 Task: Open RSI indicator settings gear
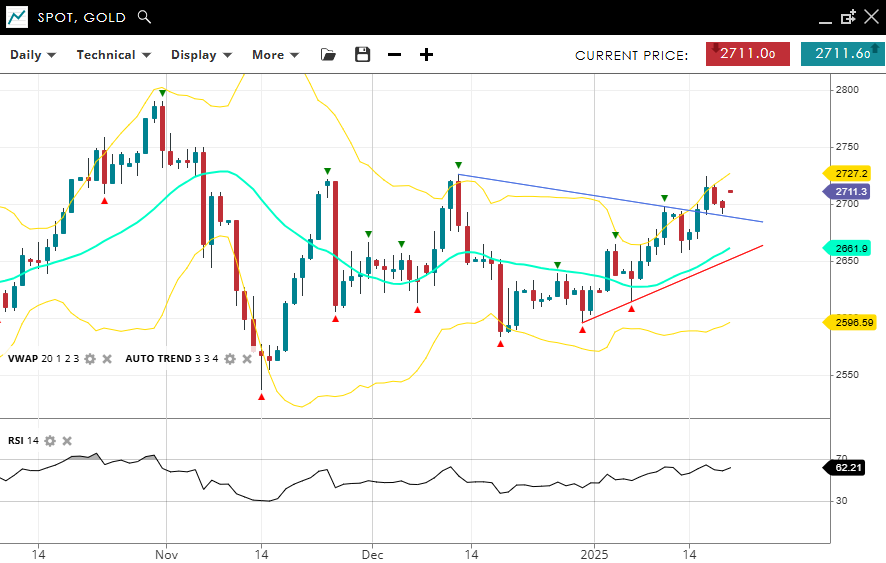coord(50,441)
